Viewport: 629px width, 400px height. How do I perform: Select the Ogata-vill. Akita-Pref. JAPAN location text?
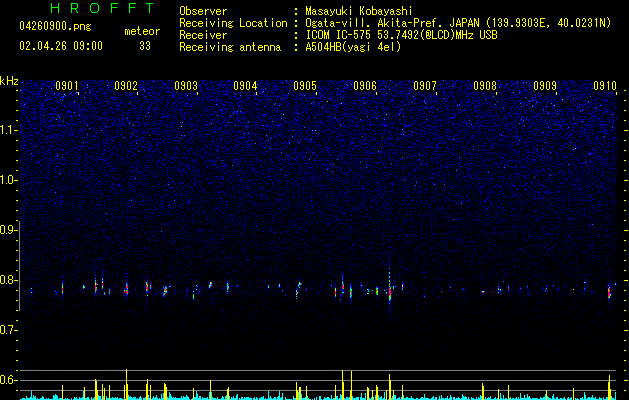tap(458, 23)
